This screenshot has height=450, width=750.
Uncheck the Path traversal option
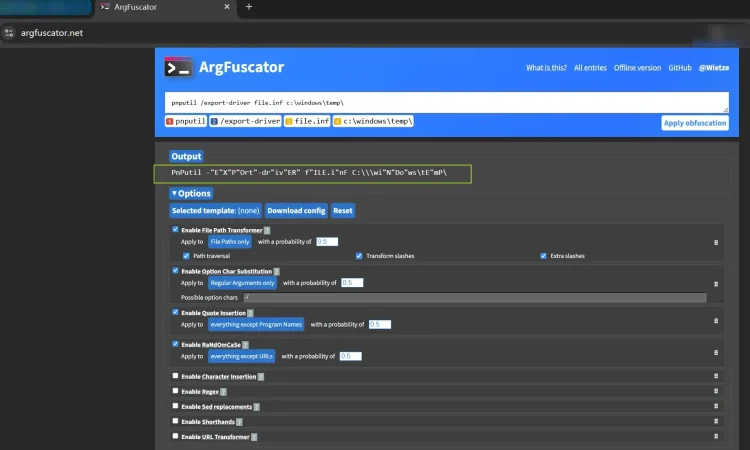pos(186,256)
